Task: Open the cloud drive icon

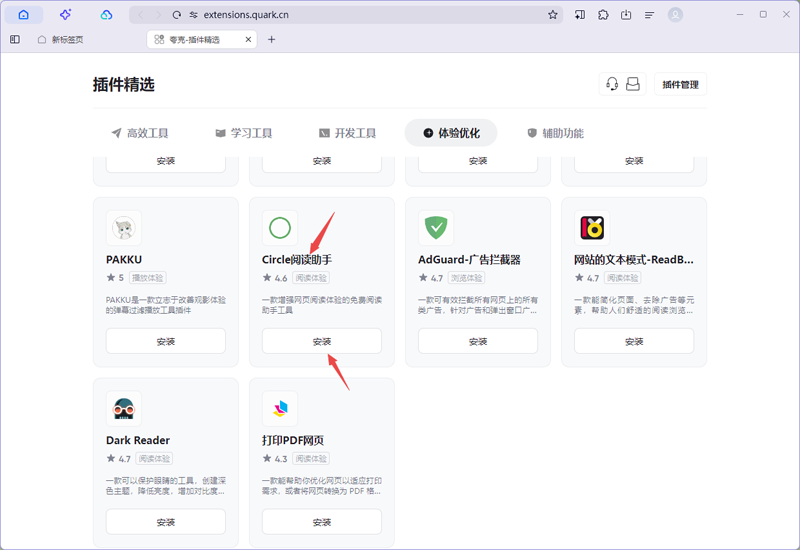Action: coord(106,15)
